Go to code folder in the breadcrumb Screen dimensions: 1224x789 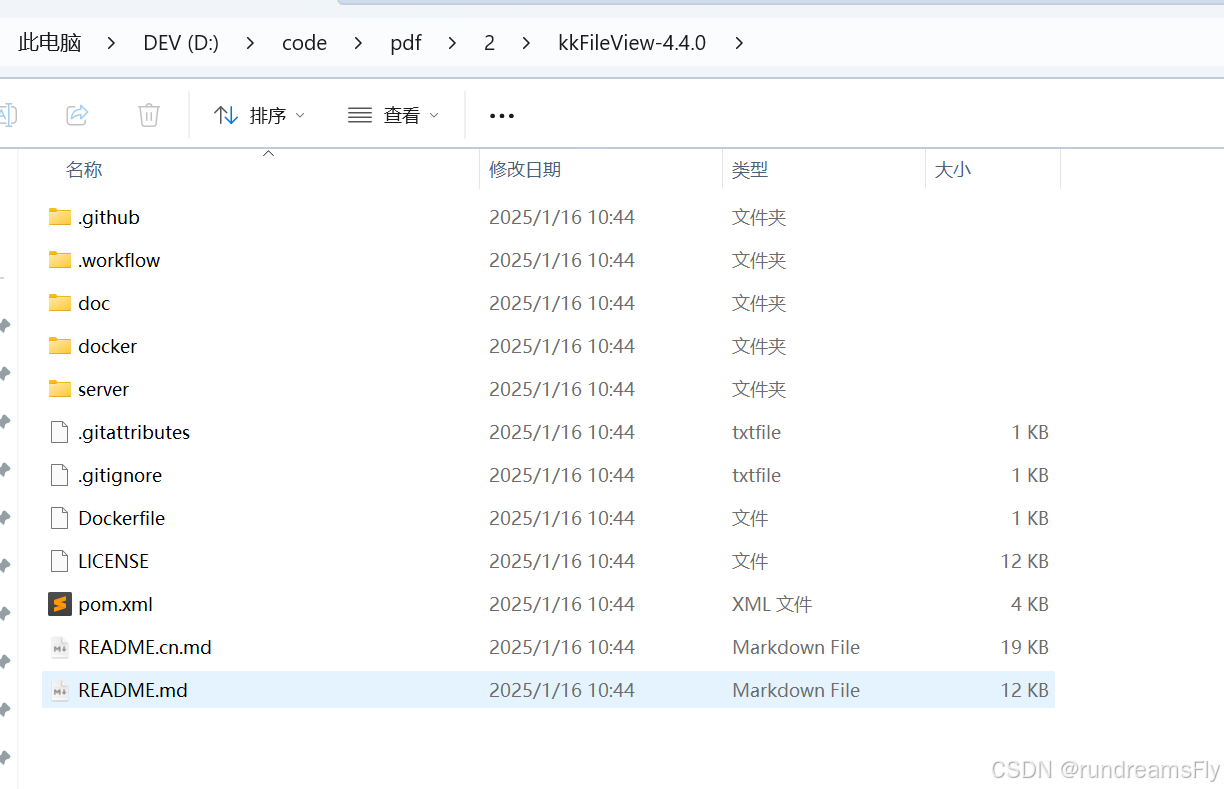(x=305, y=43)
